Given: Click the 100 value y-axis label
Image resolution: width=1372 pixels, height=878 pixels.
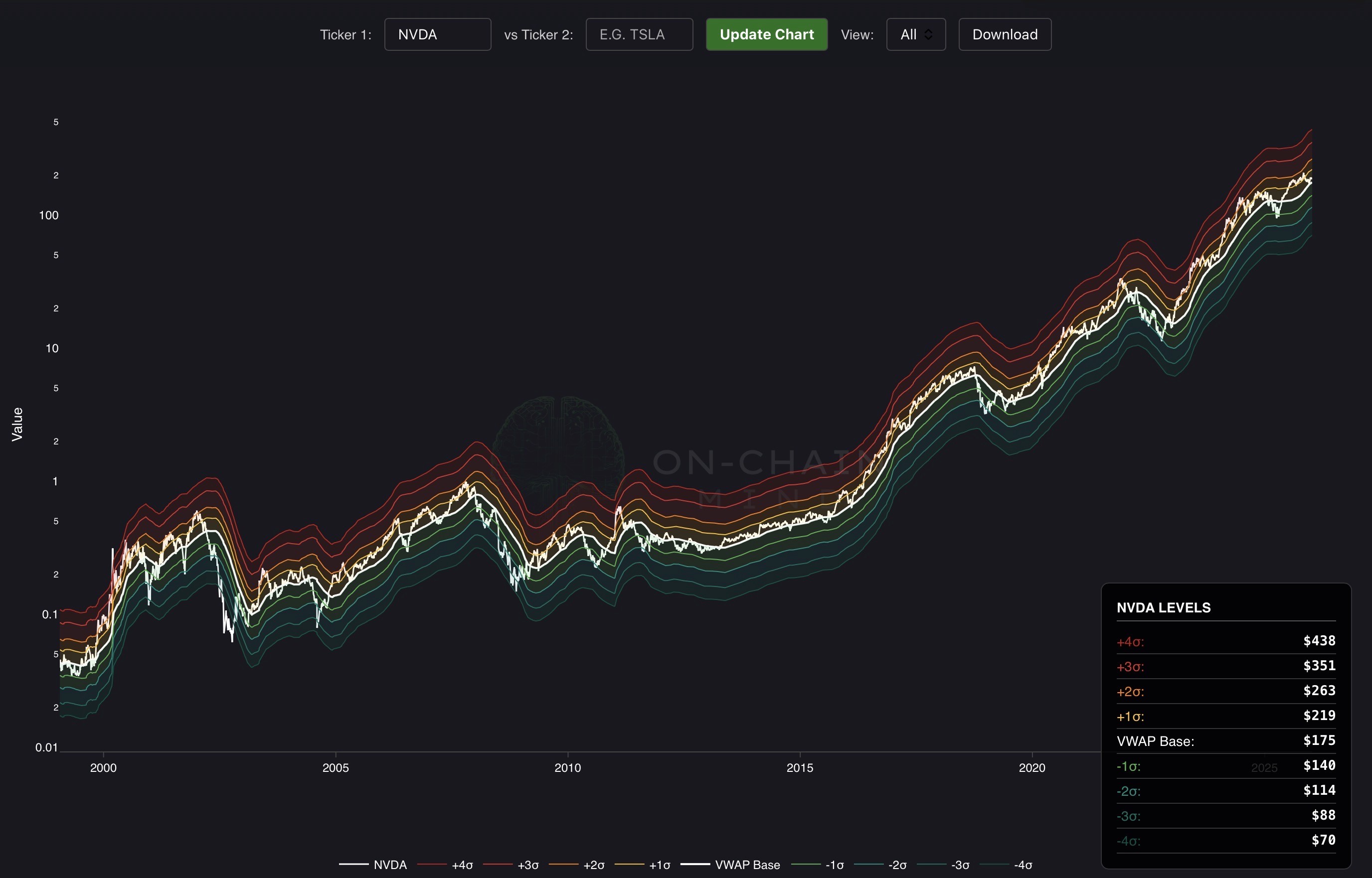Looking at the screenshot, I should (48, 215).
